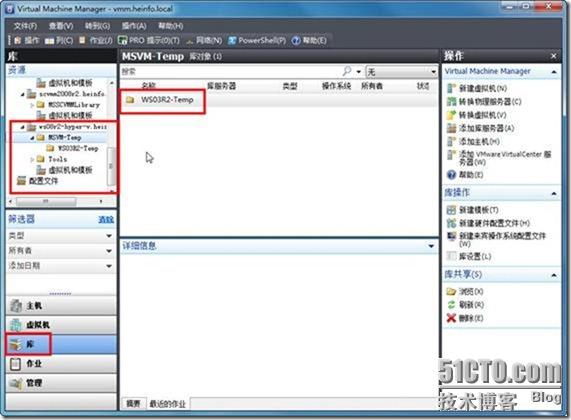Sort by the 操作系统 column header
571x420 pixels.
(x=336, y=86)
